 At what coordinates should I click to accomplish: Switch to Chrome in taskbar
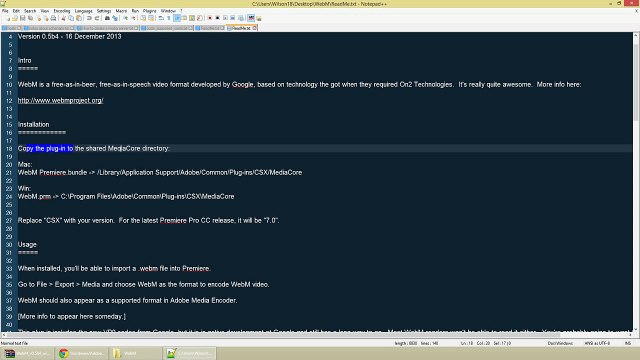[x=81, y=353]
